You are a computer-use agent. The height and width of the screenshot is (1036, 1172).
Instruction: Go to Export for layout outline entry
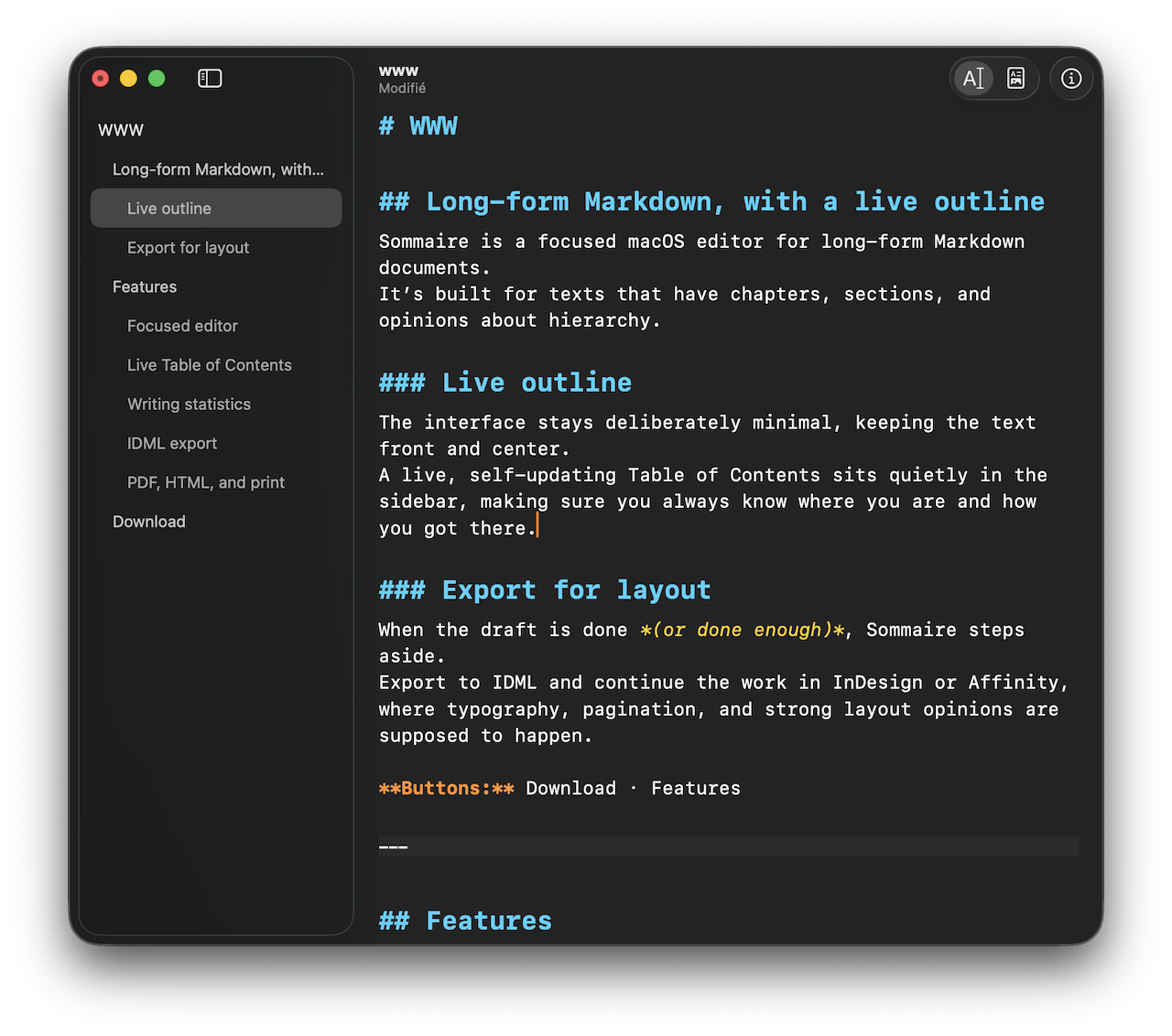pos(188,248)
